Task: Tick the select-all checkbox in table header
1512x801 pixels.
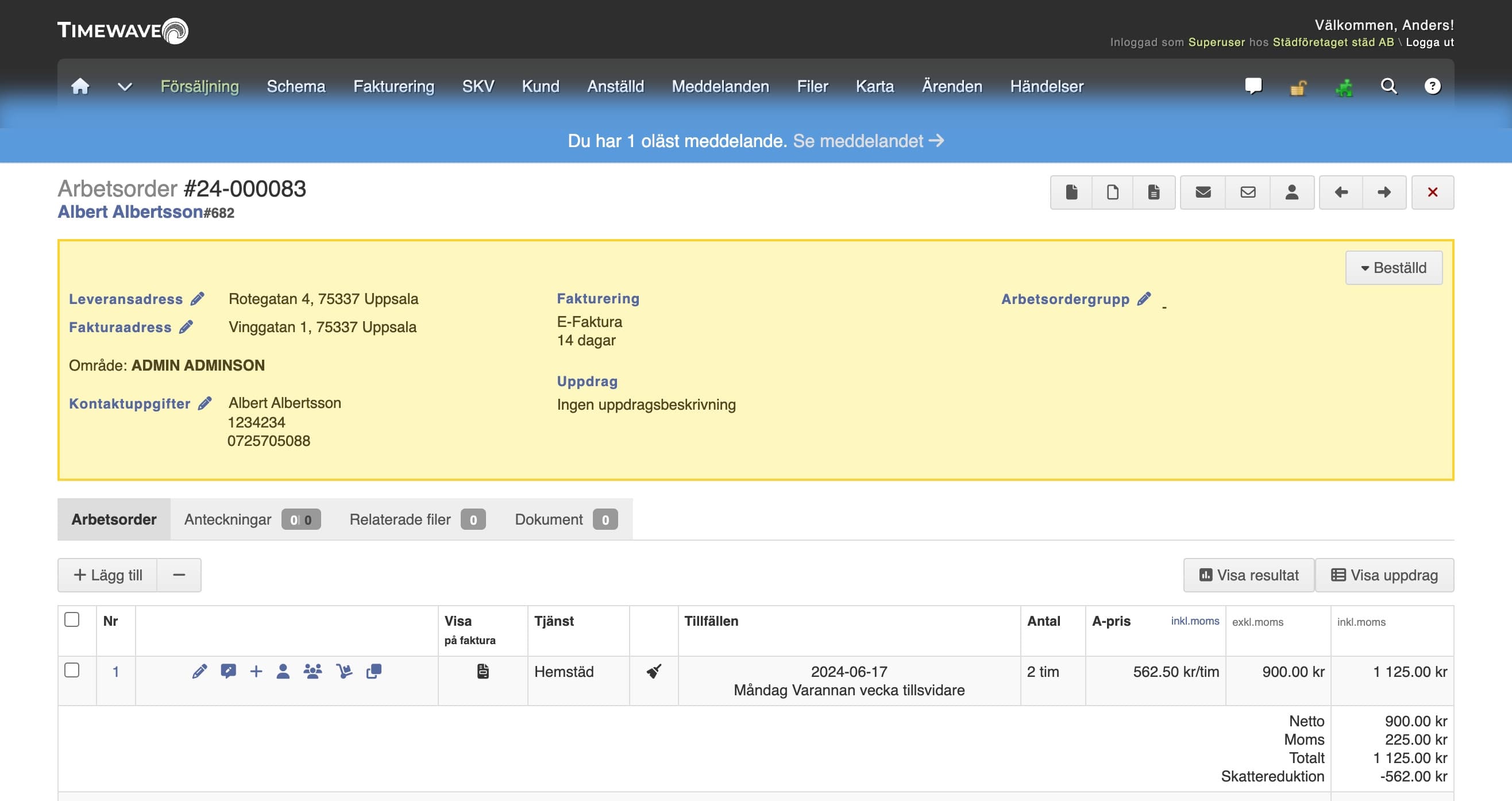Action: (72, 619)
